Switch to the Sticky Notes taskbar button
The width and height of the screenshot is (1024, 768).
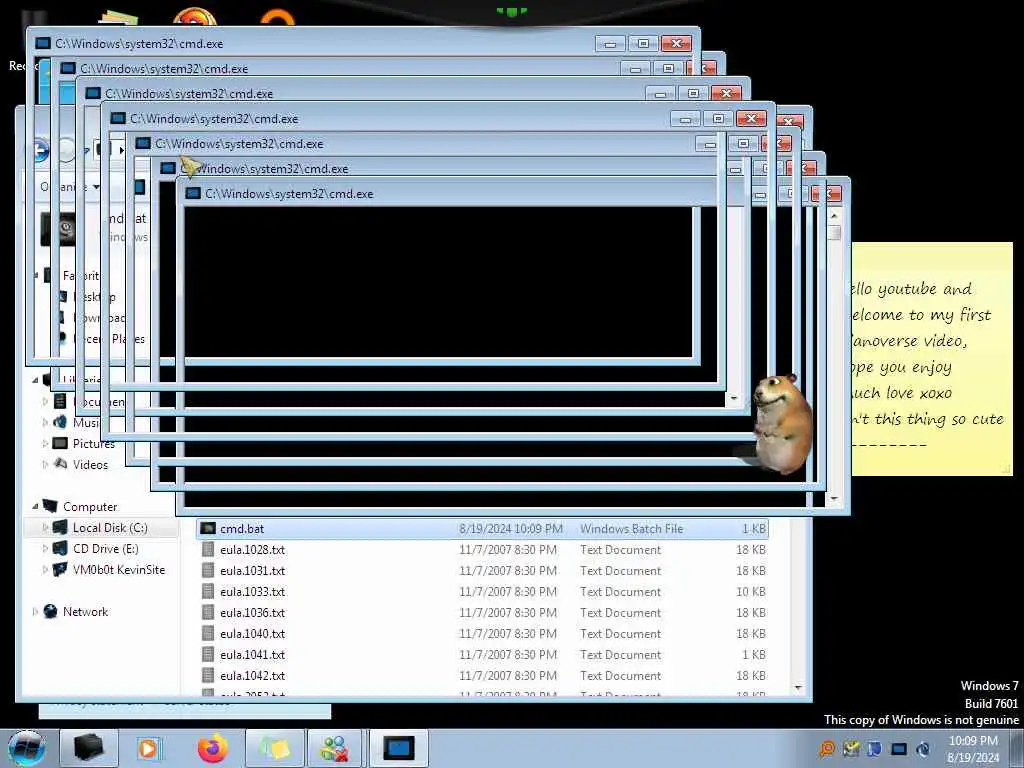276,748
